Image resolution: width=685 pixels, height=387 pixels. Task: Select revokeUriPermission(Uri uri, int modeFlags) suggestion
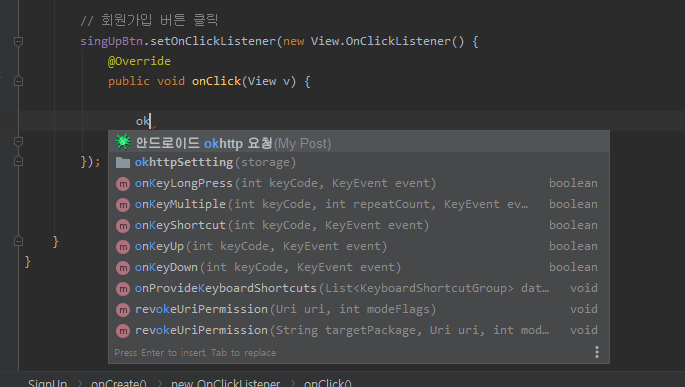tap(359, 309)
